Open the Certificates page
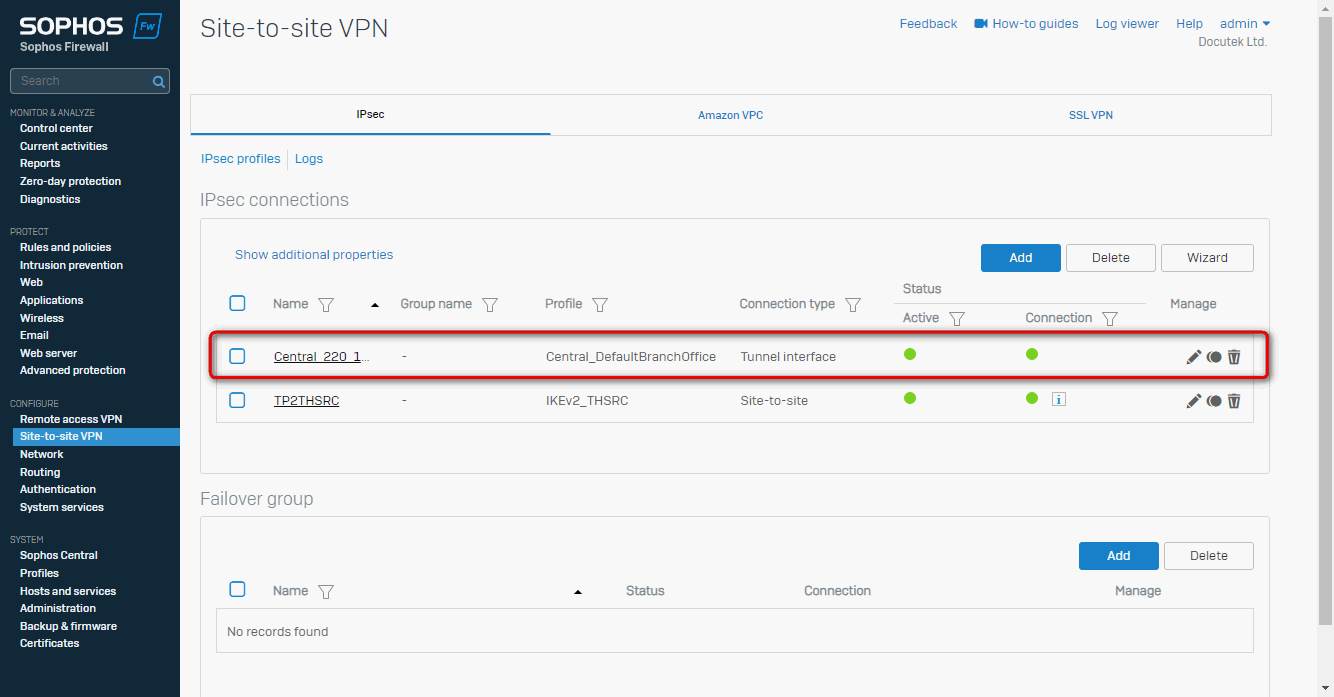1334x697 pixels. 49,643
